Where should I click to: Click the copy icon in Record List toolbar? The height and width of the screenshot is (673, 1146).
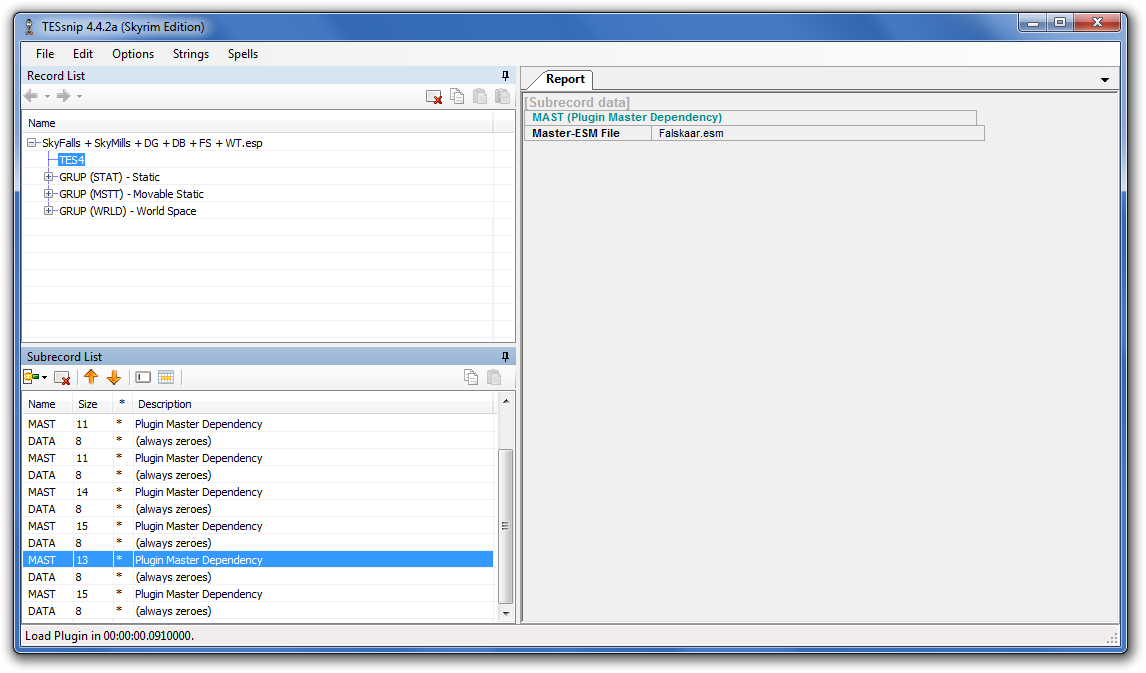coord(457,96)
